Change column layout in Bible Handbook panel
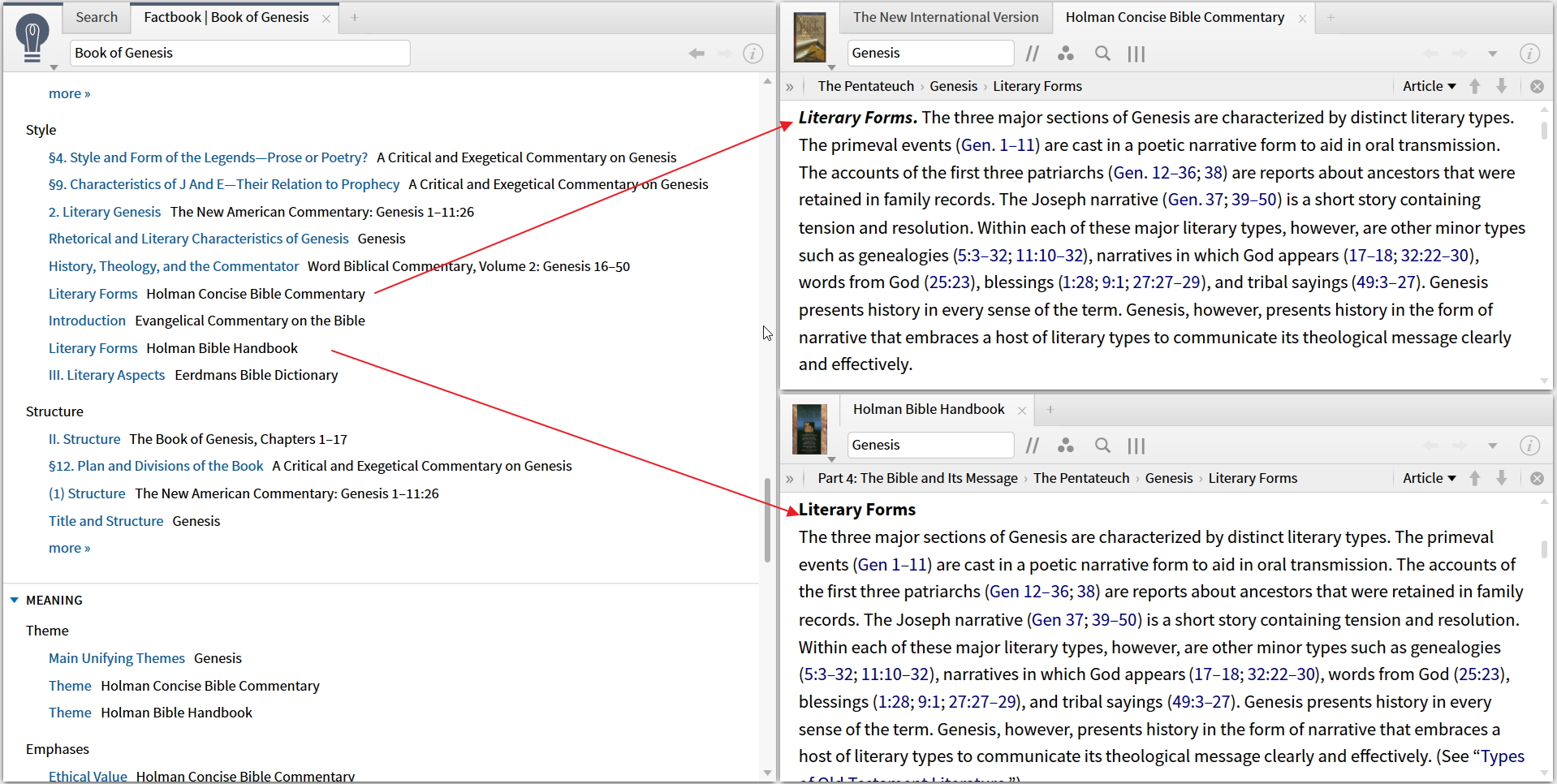 click(1136, 446)
